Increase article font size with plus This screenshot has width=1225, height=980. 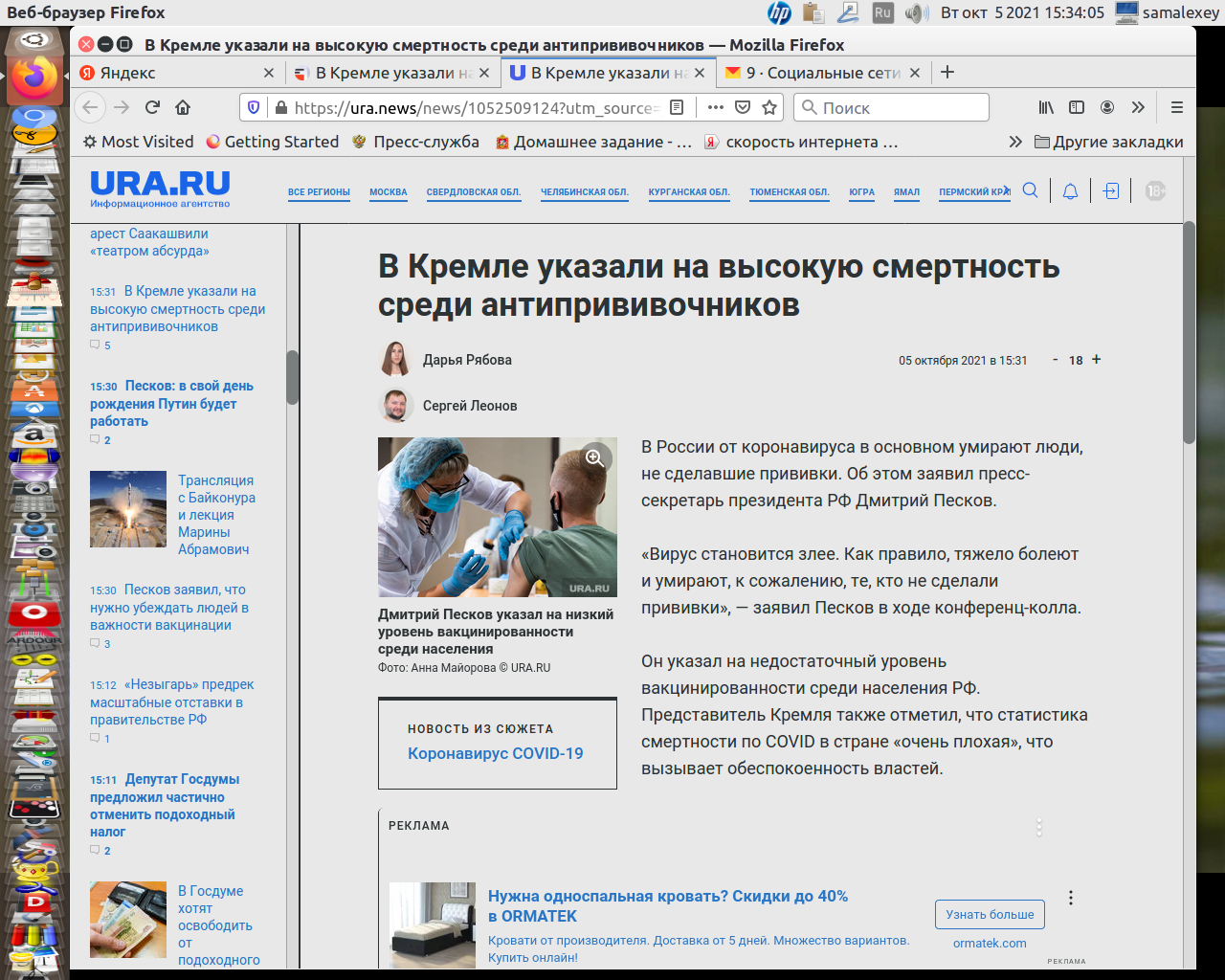(x=1097, y=360)
